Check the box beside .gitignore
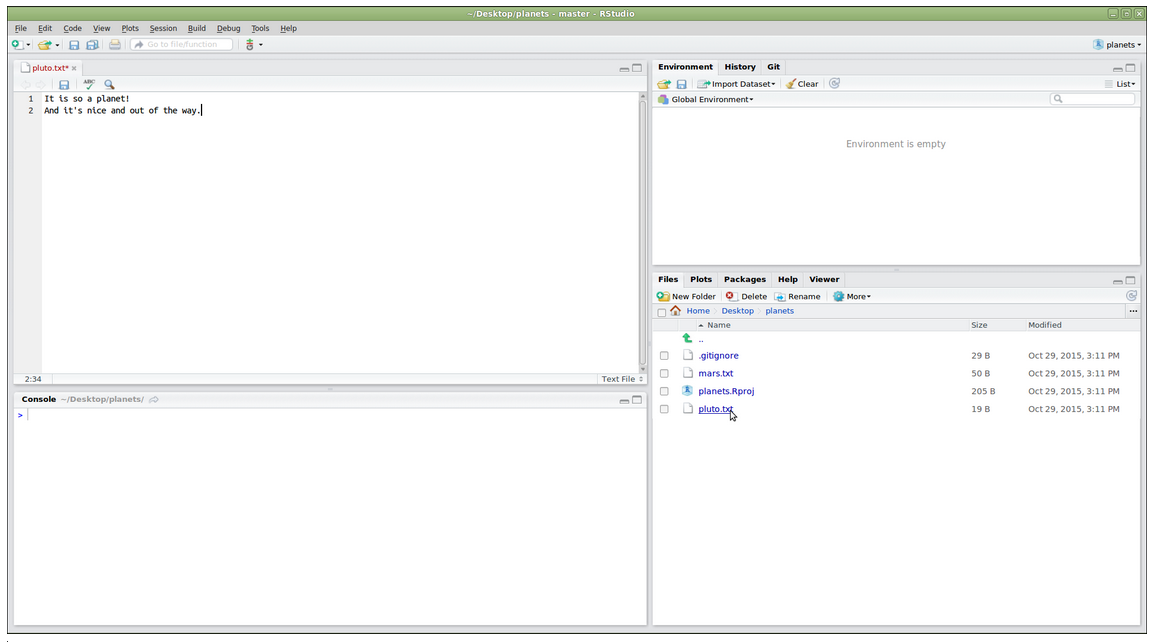Viewport: 1157px width, 642px height. 664,356
